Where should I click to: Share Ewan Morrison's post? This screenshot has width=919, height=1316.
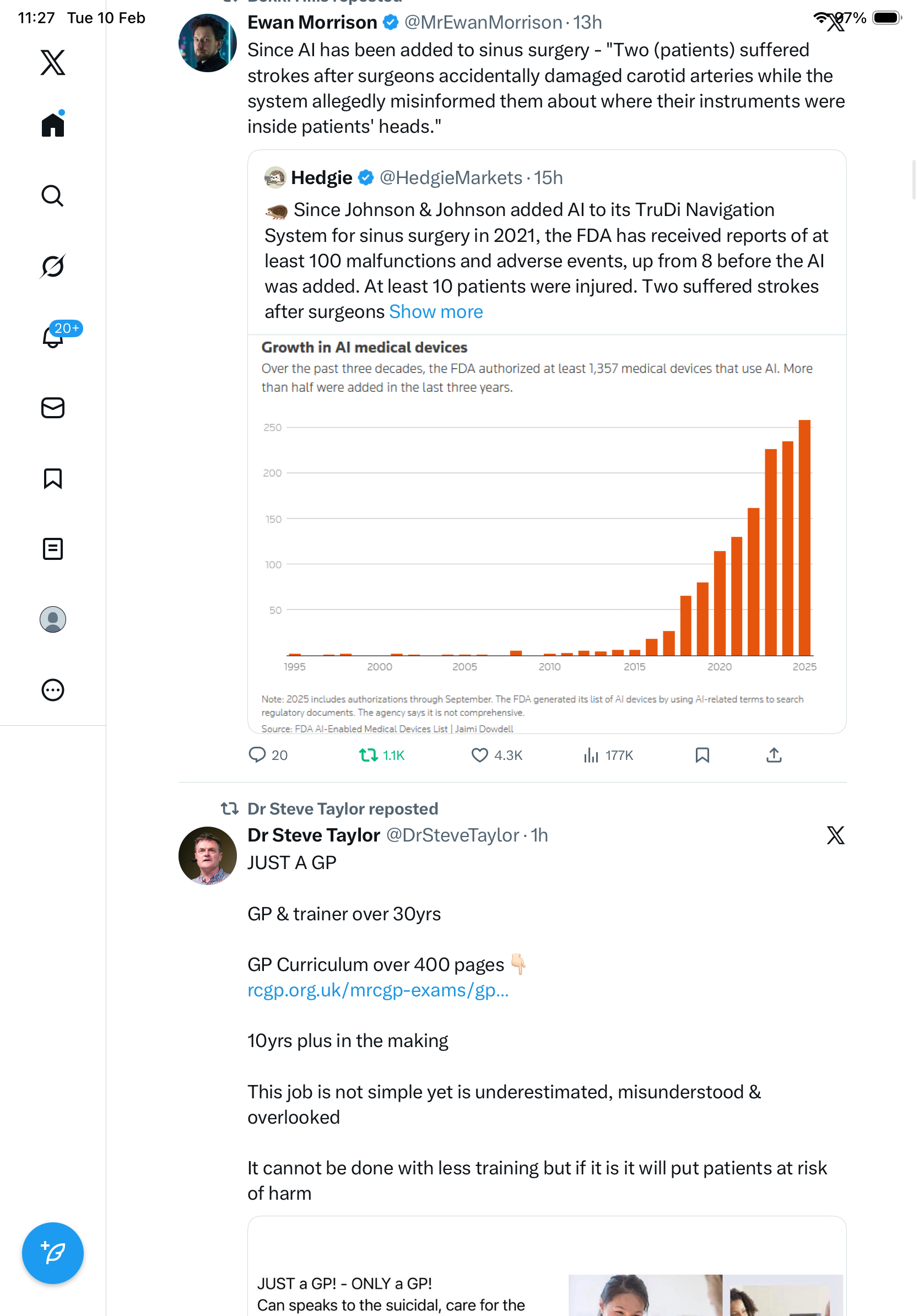(774, 756)
